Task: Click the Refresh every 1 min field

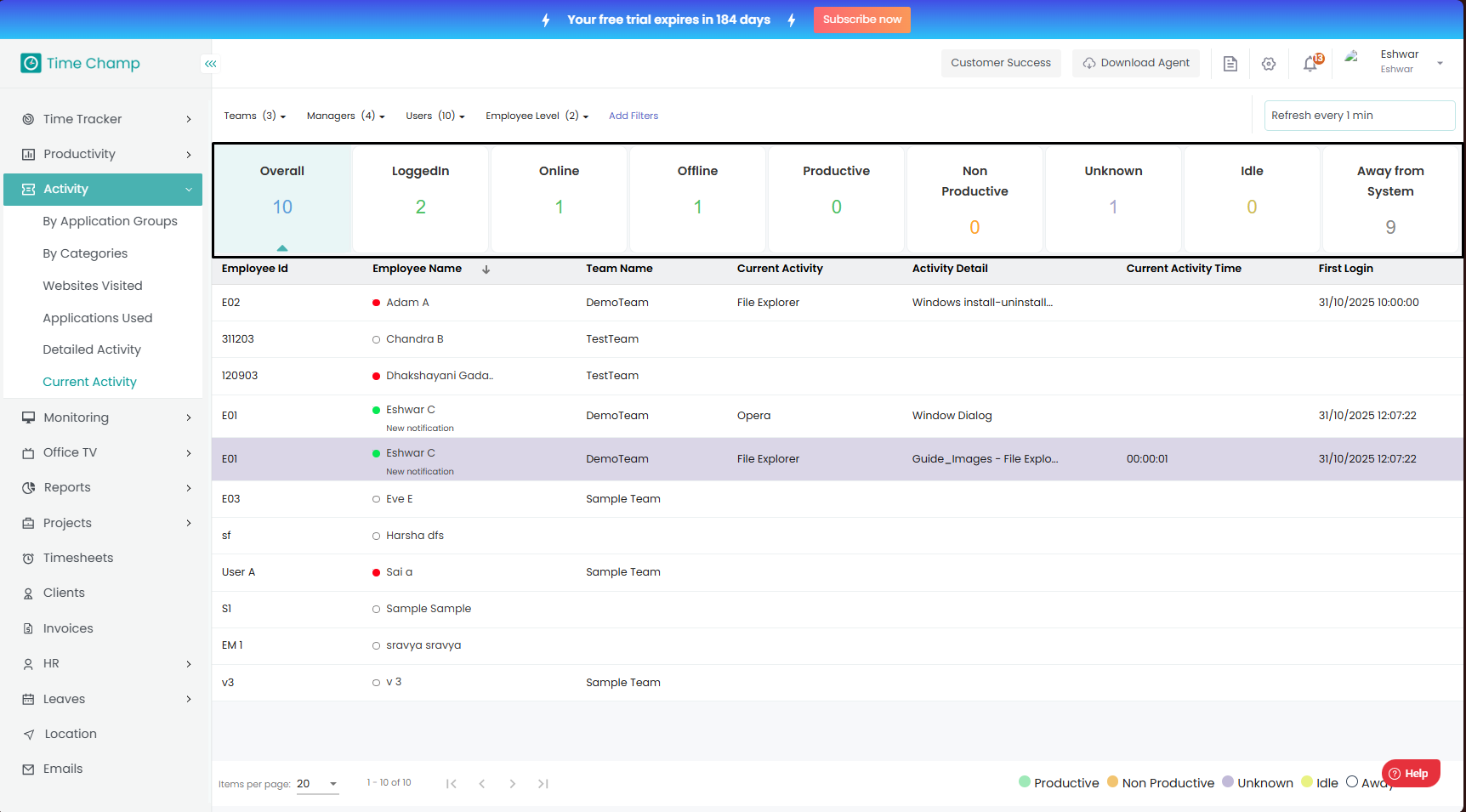Action: (x=1358, y=116)
